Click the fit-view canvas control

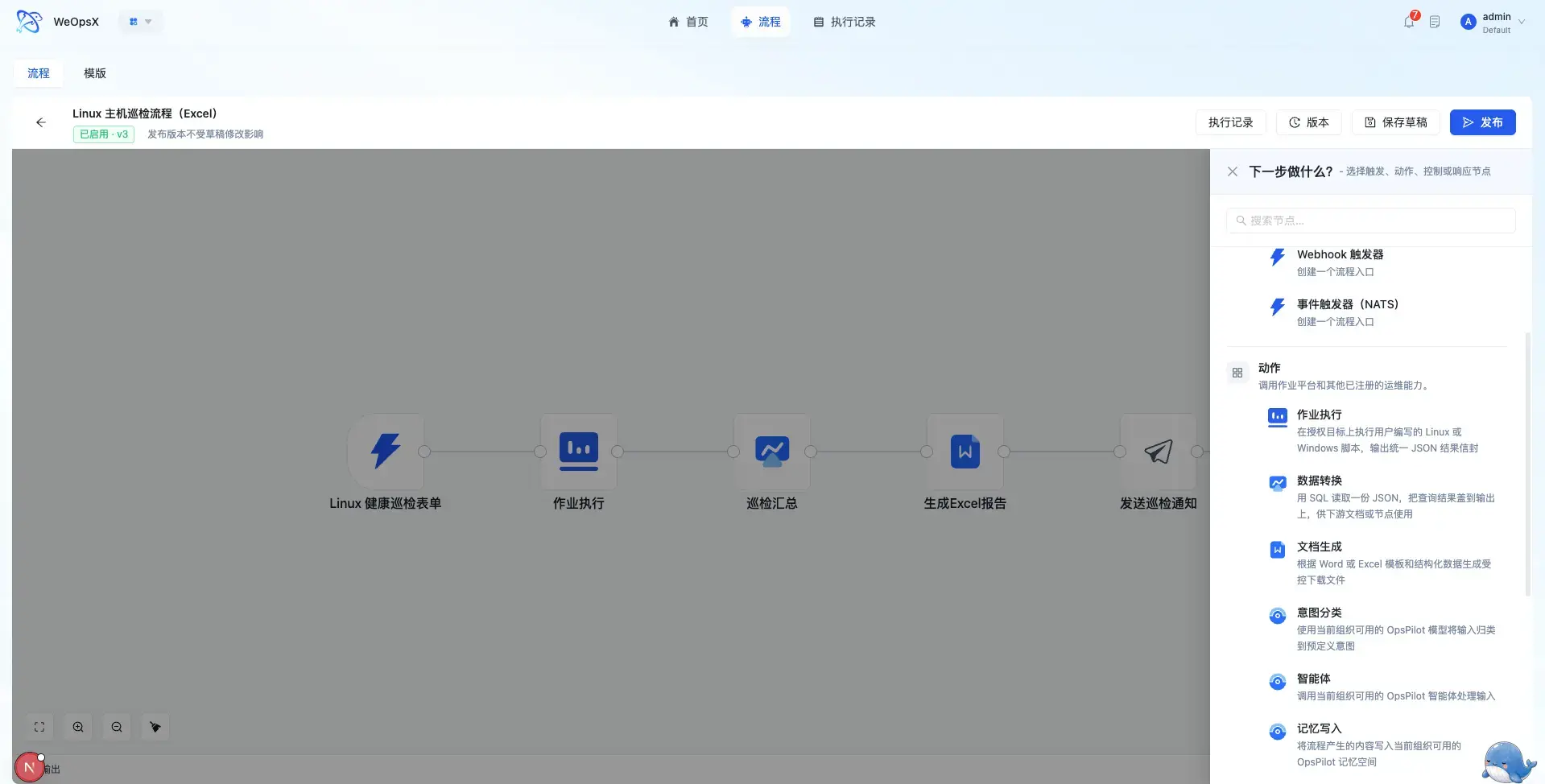39,727
